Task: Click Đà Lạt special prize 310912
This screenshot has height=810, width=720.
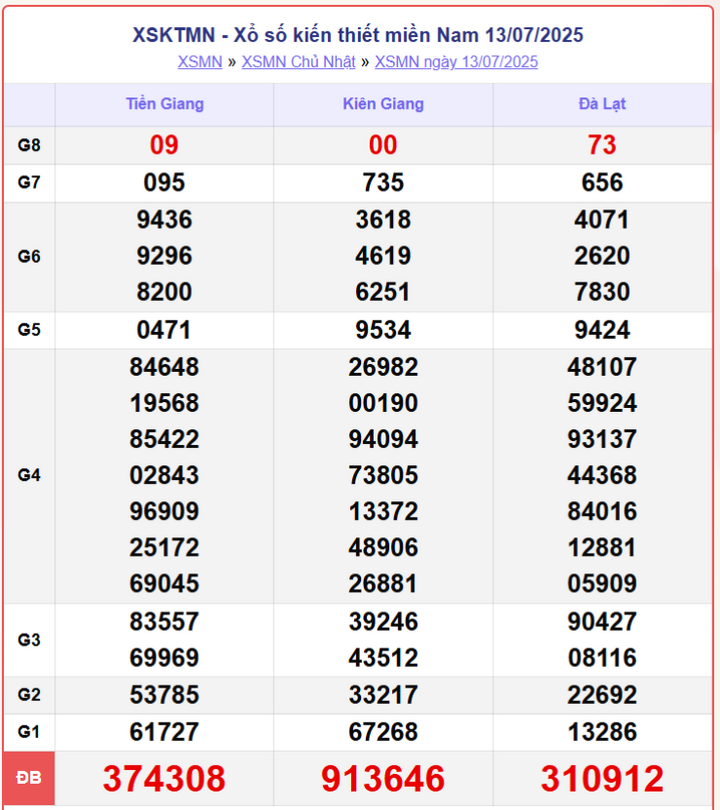Action: [x=602, y=779]
